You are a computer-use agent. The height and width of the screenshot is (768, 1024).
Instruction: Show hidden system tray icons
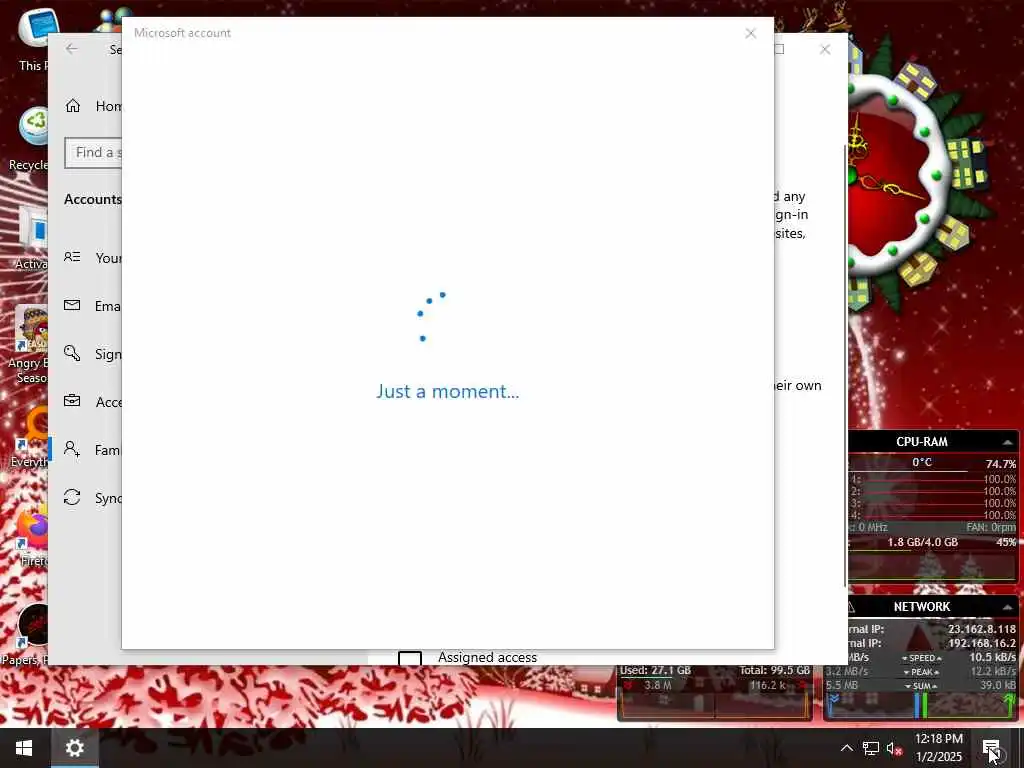[846, 748]
